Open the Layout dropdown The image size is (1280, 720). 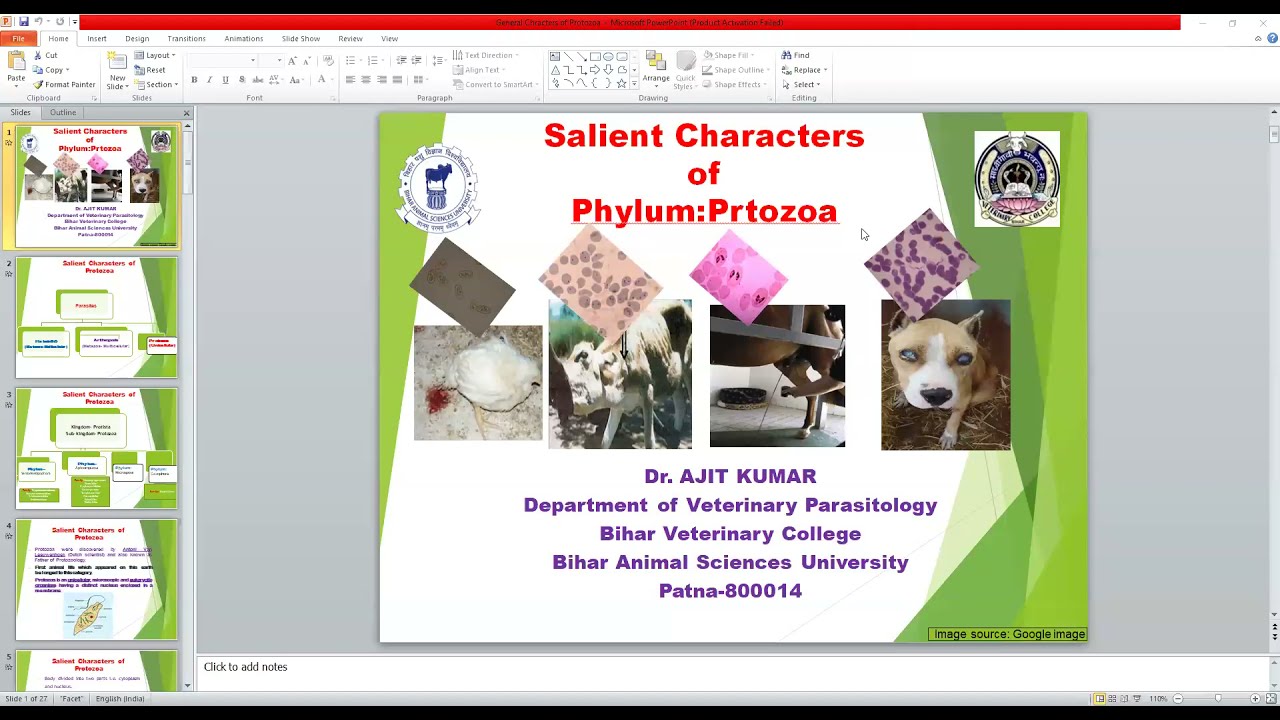click(x=155, y=55)
